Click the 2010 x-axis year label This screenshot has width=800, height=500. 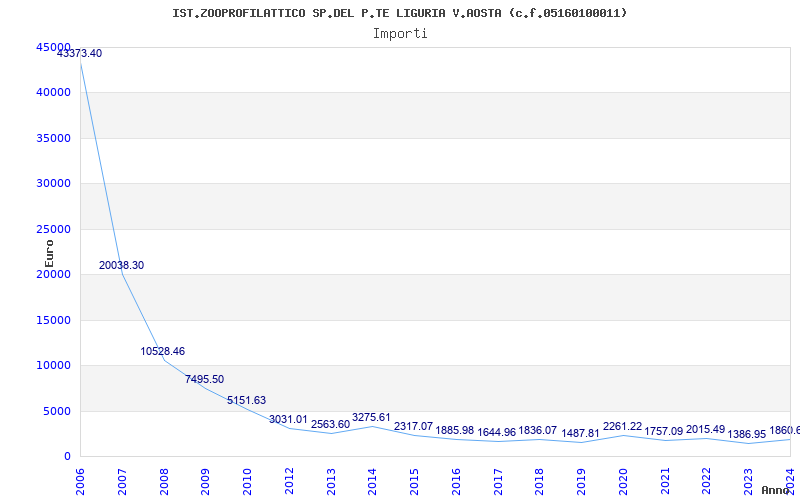[247, 482]
